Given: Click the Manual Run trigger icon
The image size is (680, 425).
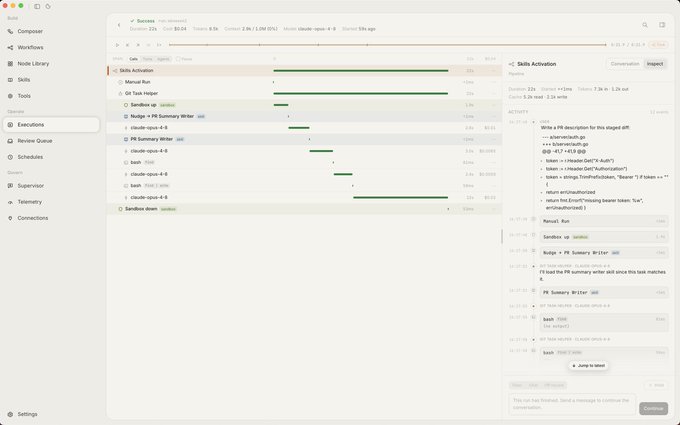Looking at the screenshot, I should [x=121, y=82].
